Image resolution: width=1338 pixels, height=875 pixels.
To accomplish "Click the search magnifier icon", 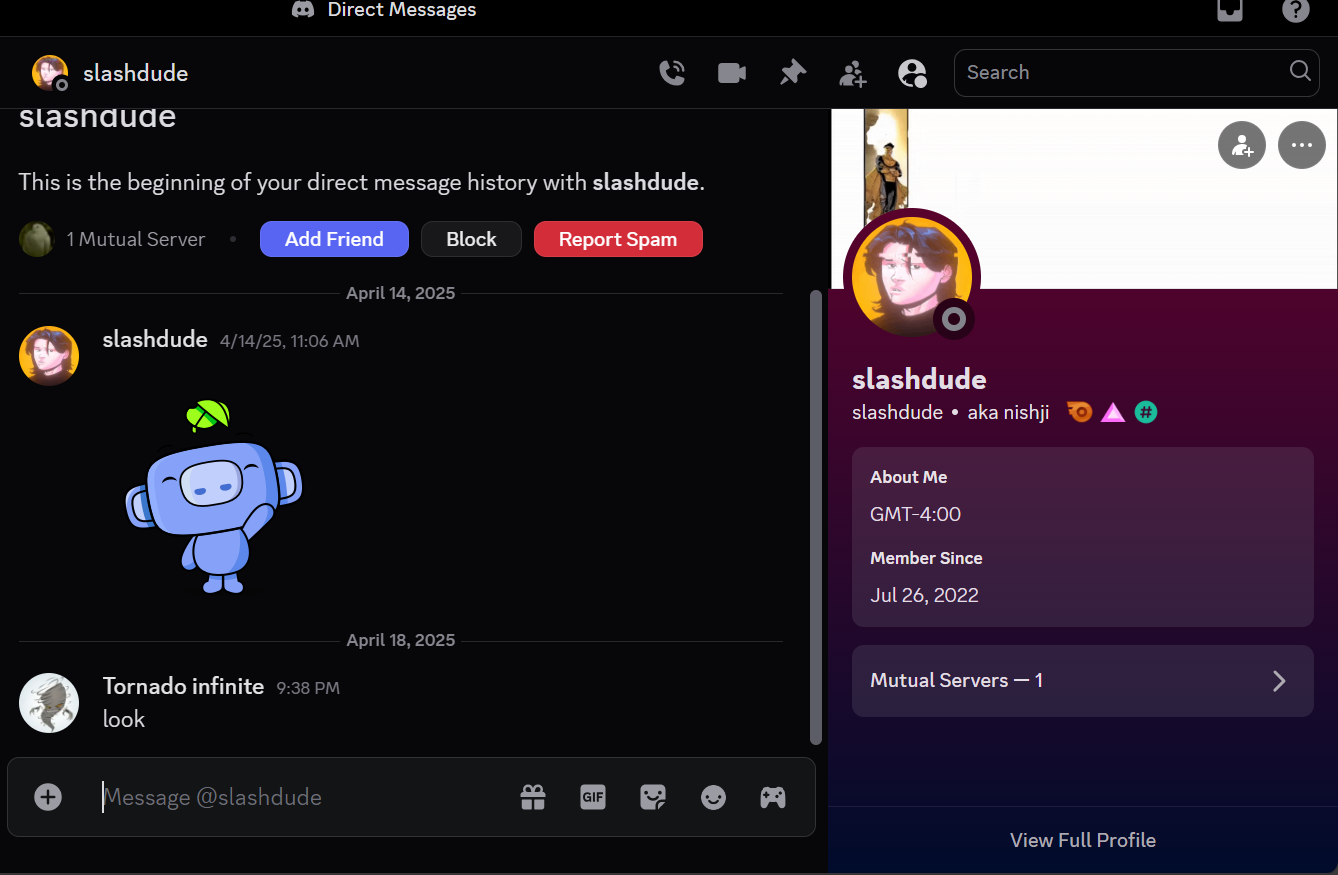I will (1300, 71).
